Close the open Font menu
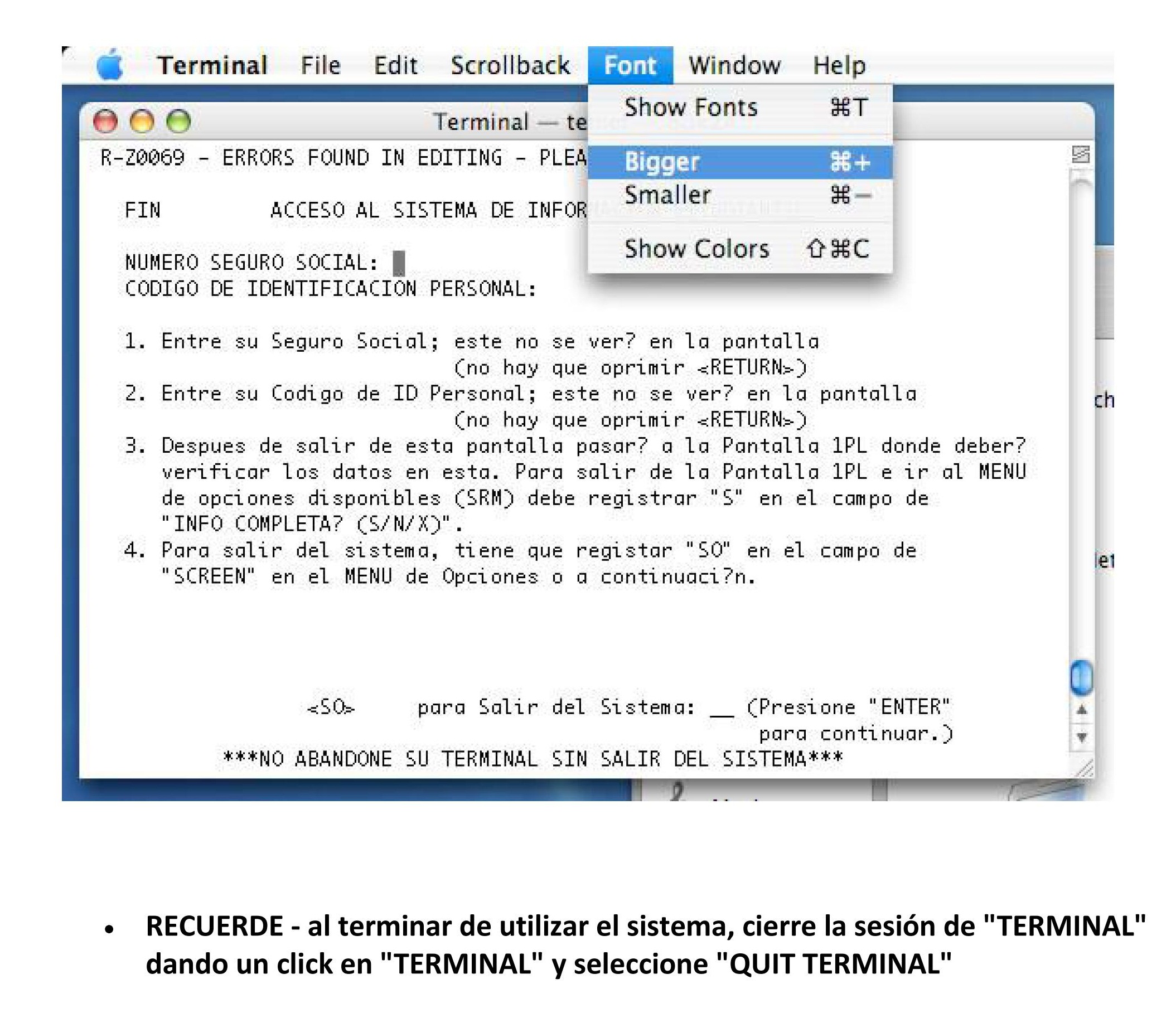1176x1013 pixels. pyautogui.click(x=630, y=65)
